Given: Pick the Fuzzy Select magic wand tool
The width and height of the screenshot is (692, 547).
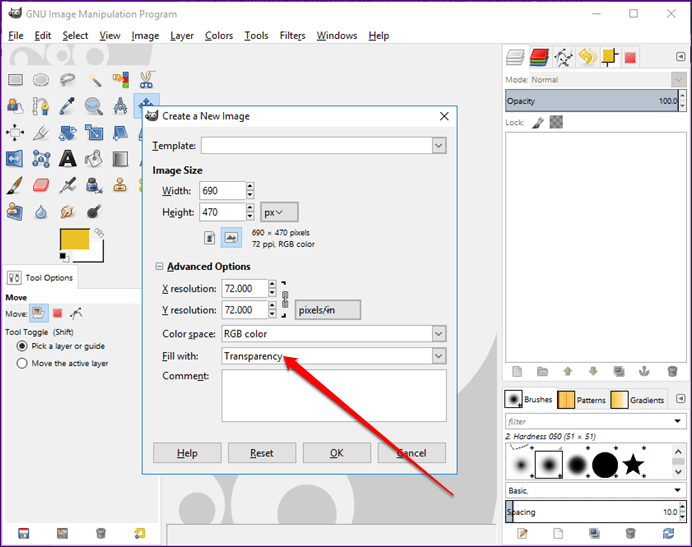Looking at the screenshot, I should pos(94,80).
